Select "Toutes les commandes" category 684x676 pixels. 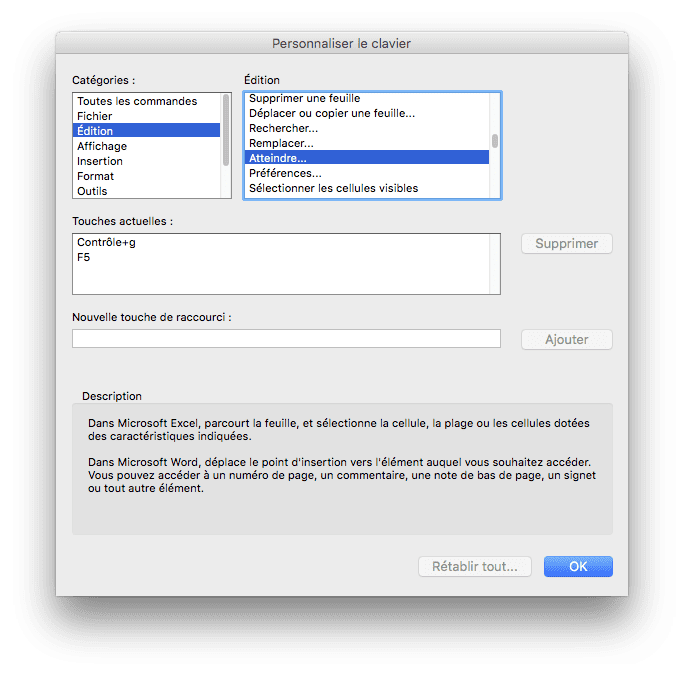pyautogui.click(x=147, y=101)
